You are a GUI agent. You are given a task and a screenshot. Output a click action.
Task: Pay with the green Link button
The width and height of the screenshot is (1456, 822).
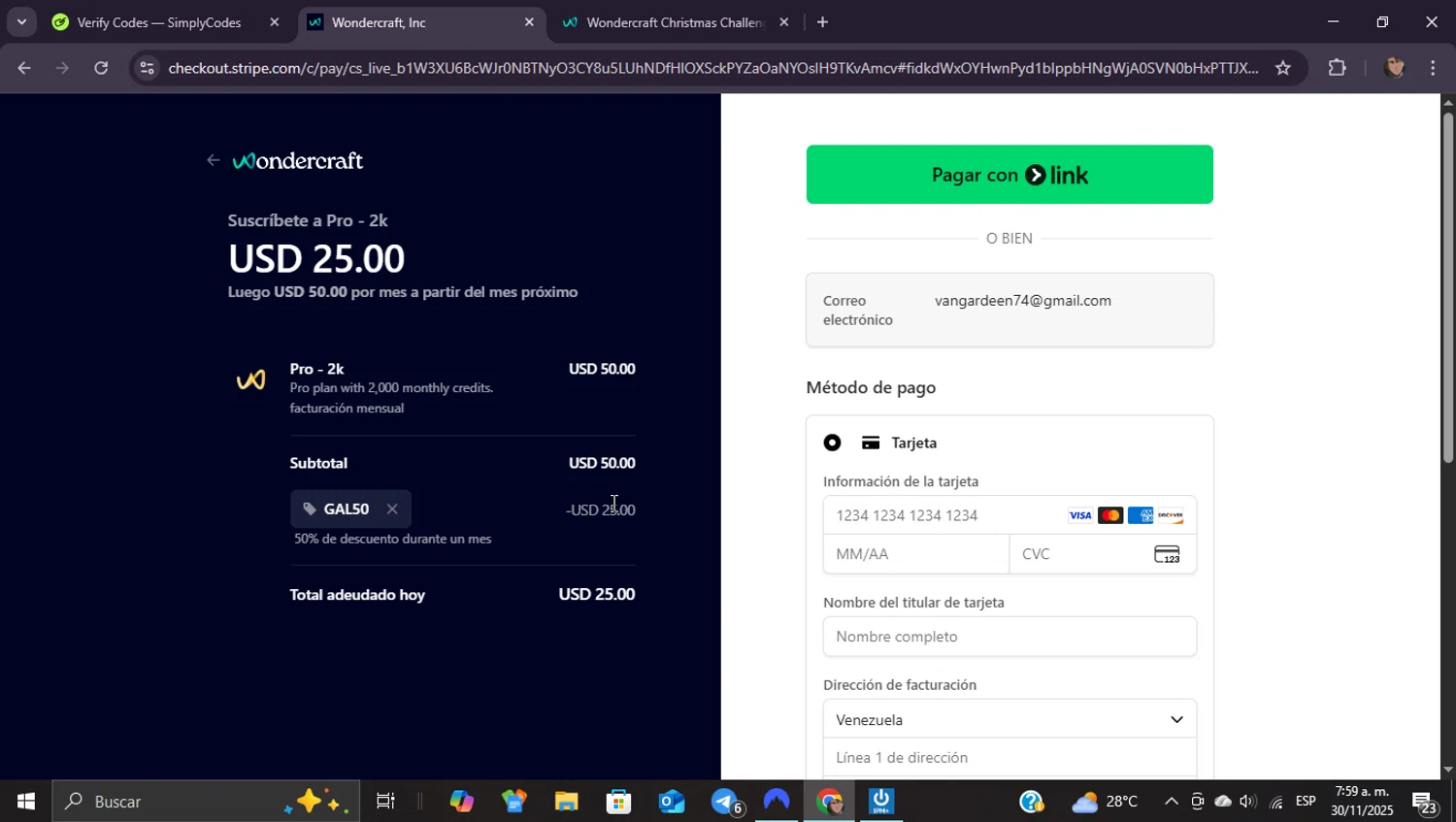(1009, 175)
